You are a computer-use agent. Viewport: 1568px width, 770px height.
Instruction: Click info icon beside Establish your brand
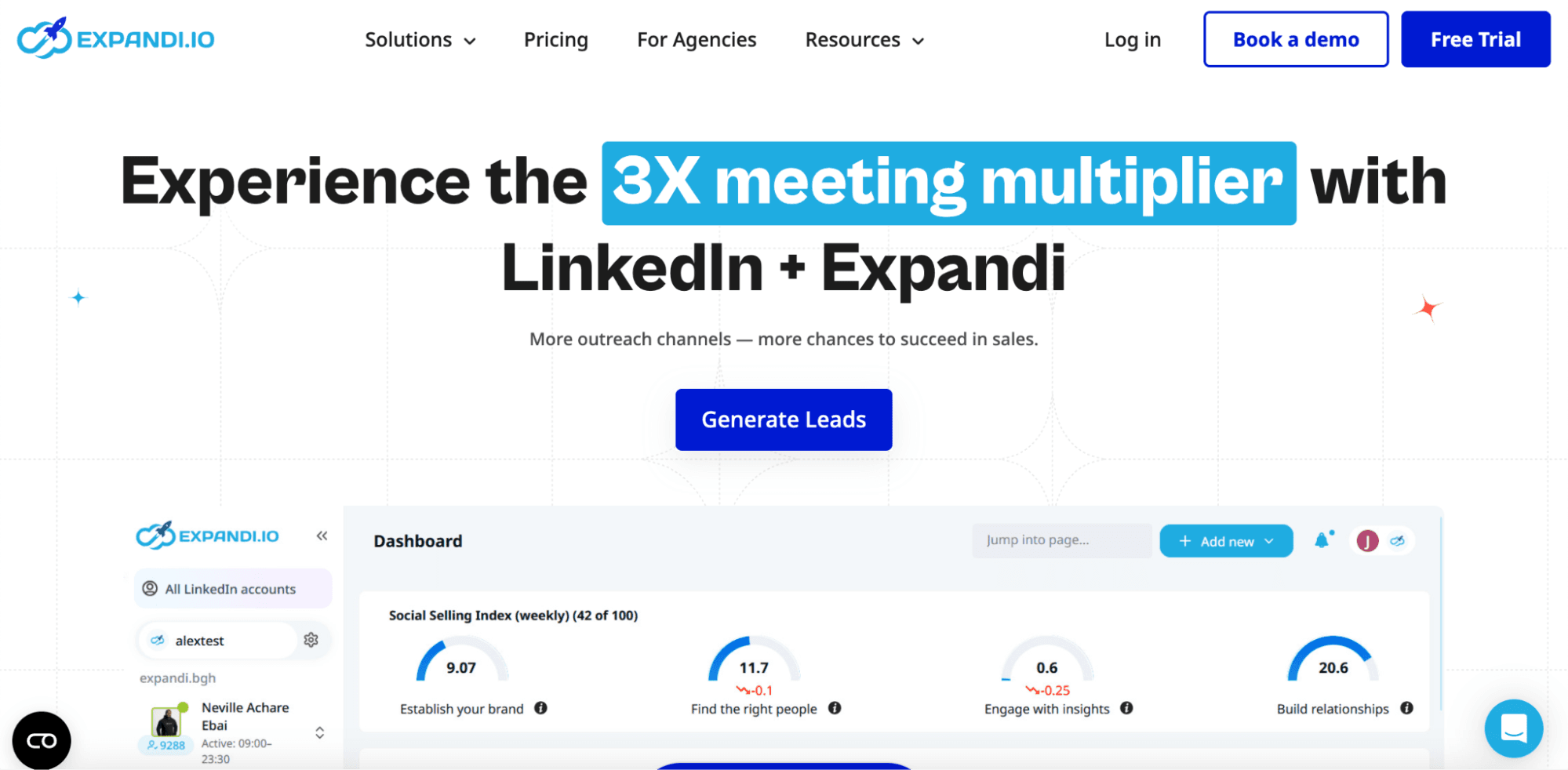click(x=541, y=708)
